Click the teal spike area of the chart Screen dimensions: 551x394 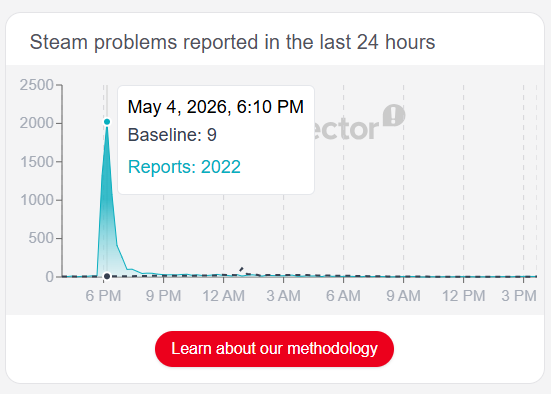click(x=107, y=211)
